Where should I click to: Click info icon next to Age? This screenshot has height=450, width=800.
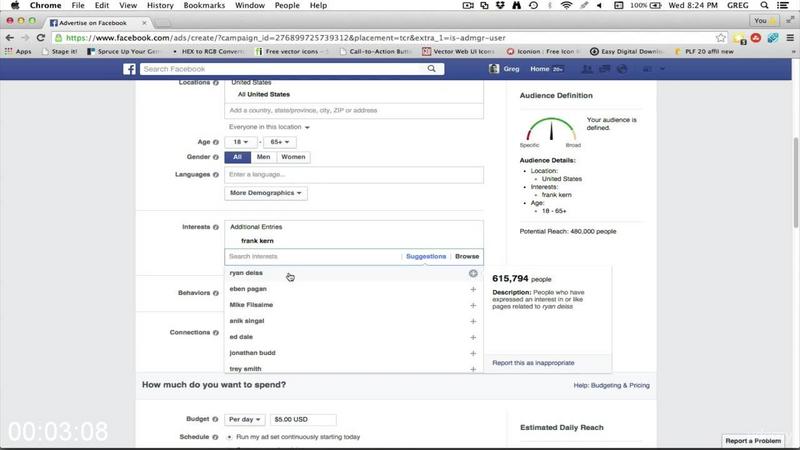216,142
